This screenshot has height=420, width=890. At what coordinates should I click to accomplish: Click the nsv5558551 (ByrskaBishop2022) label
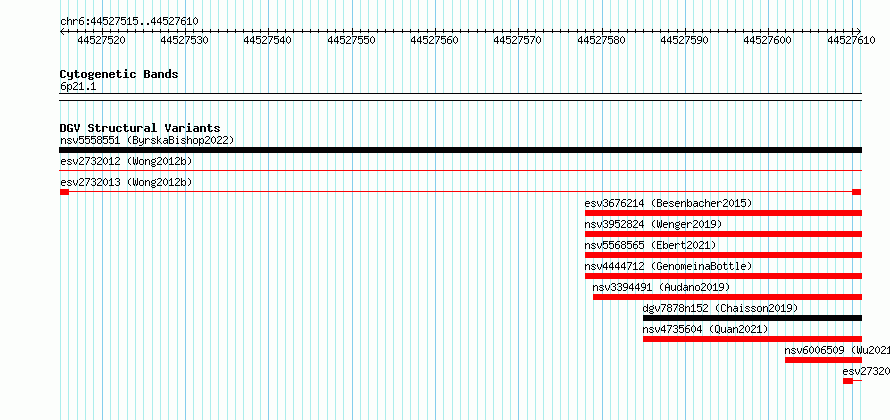pyautogui.click(x=147, y=140)
